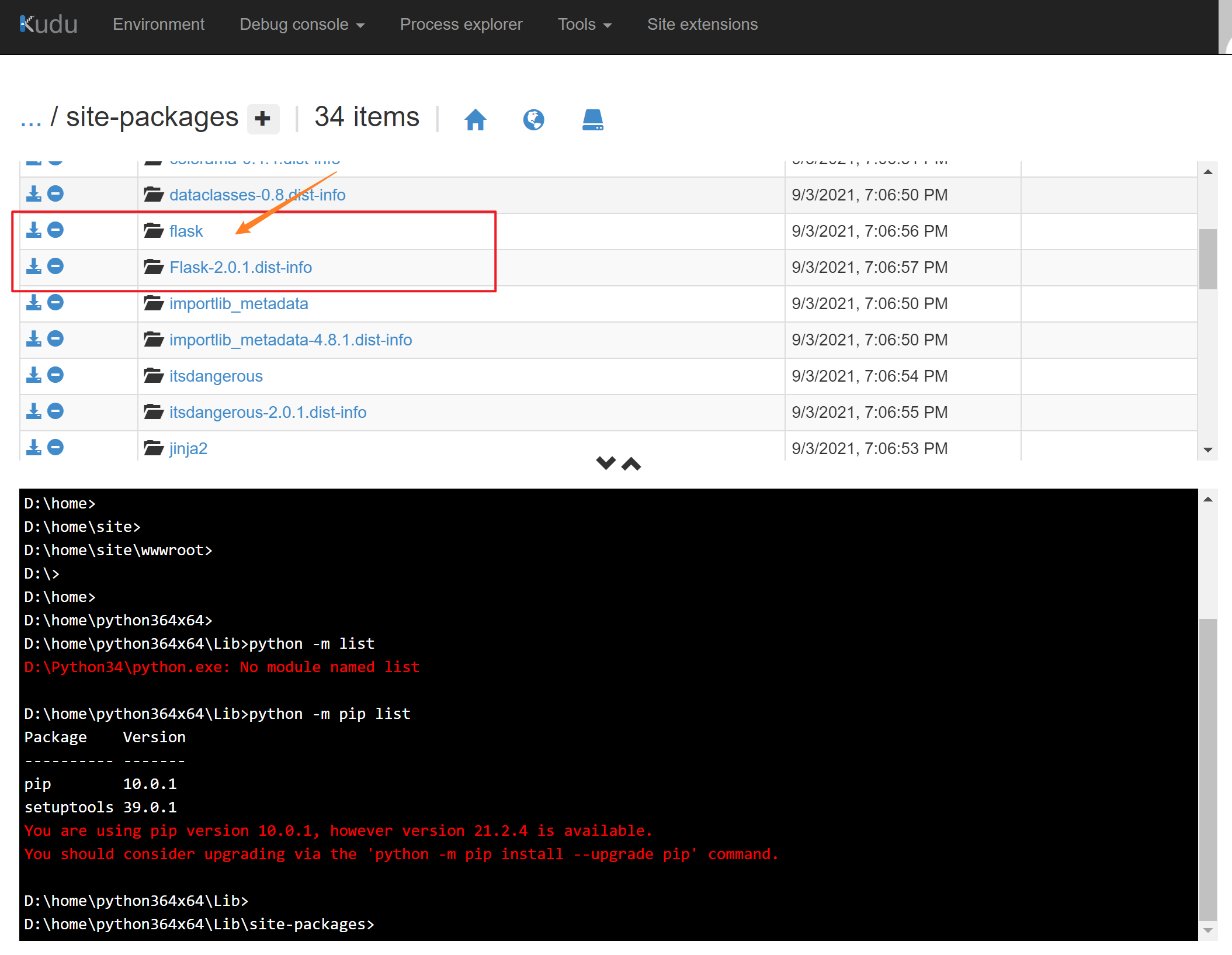Delete the importlib_metadata folder
Viewport: 1232px width, 955px height.
pyautogui.click(x=55, y=303)
